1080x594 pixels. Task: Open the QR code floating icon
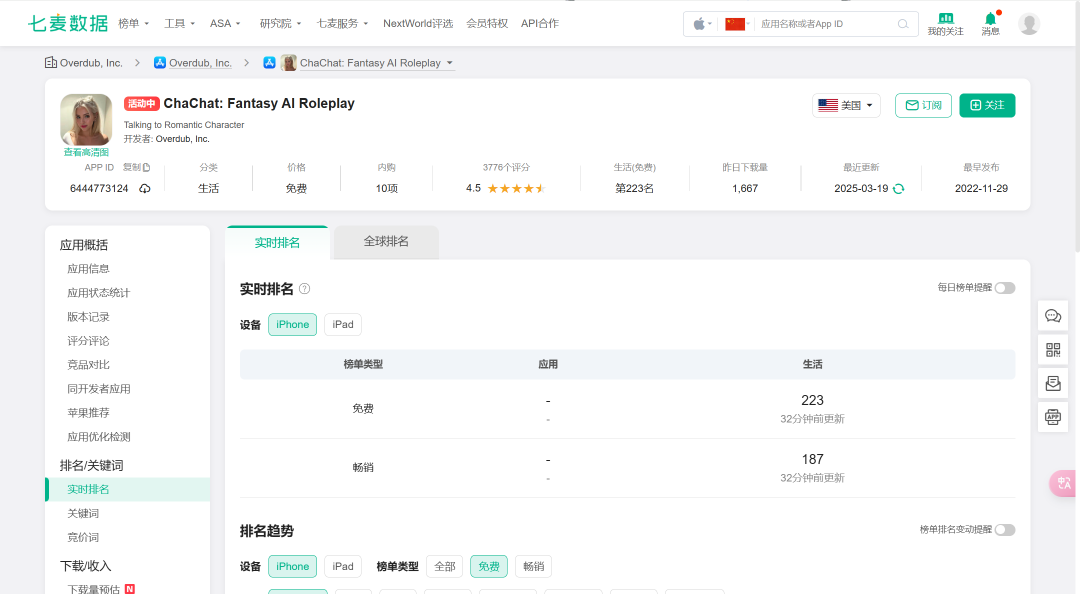coord(1053,350)
